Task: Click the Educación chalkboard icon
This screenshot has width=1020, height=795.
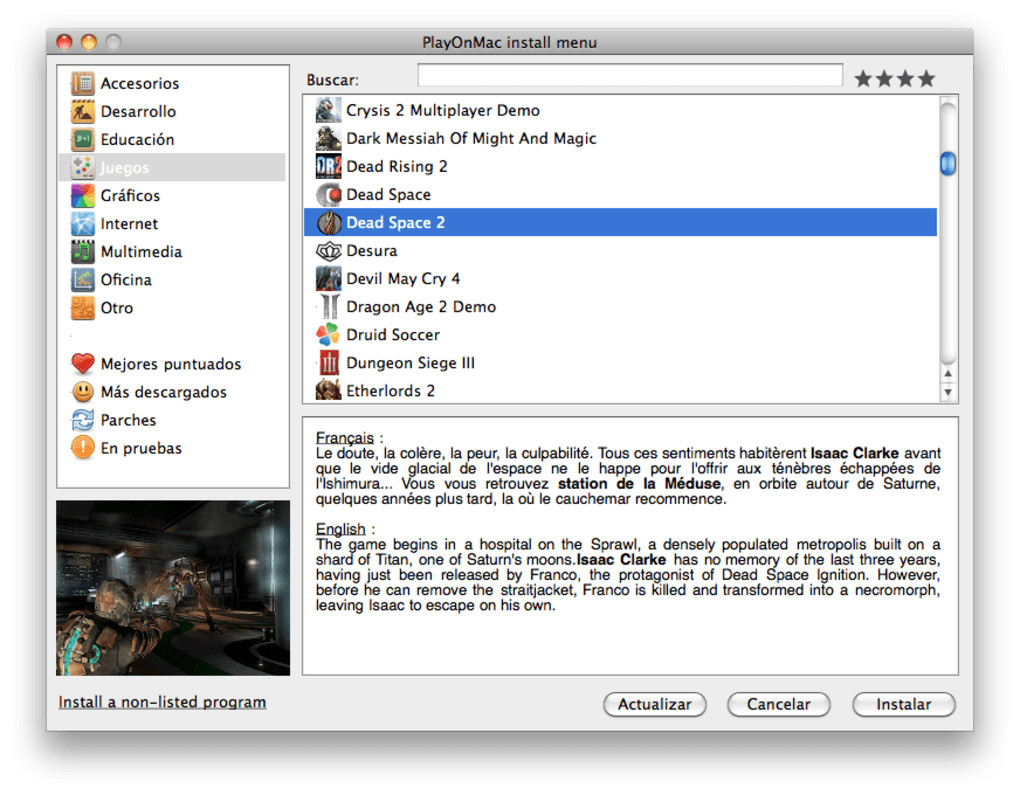Action: tap(83, 139)
